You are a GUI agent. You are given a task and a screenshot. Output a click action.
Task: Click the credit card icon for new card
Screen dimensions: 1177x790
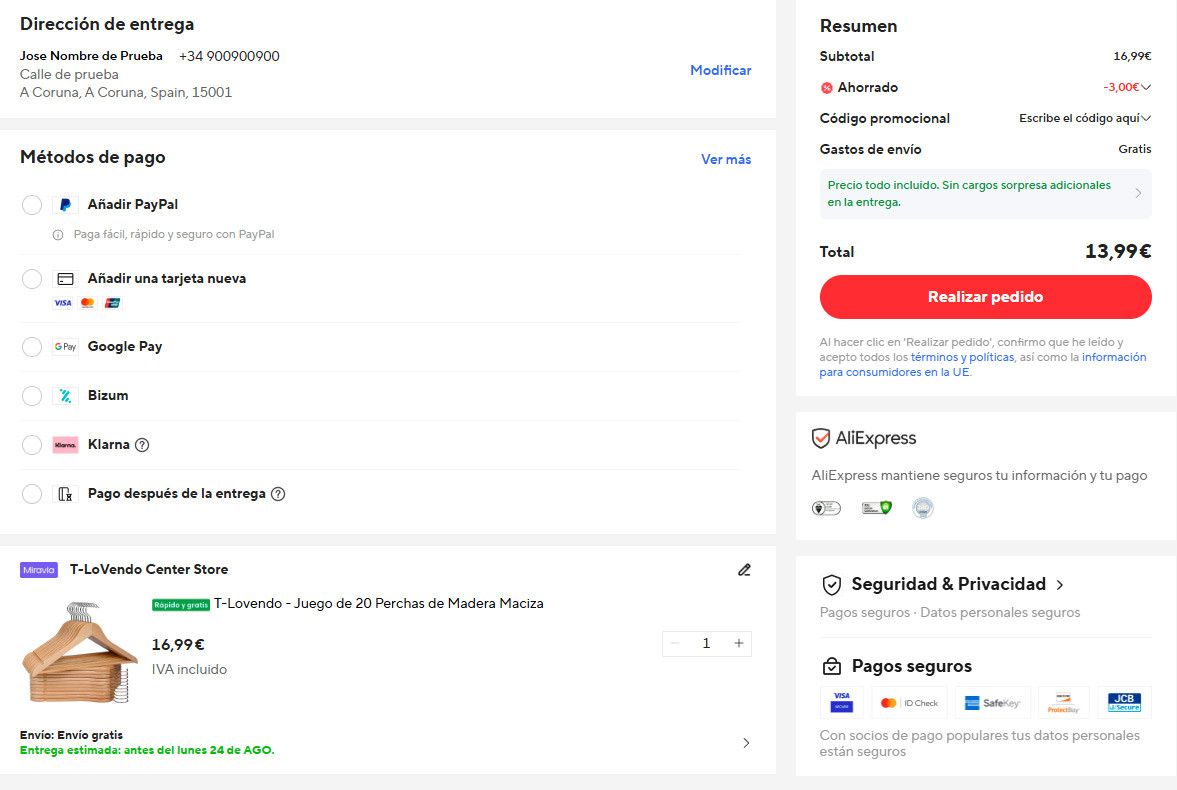(x=65, y=279)
